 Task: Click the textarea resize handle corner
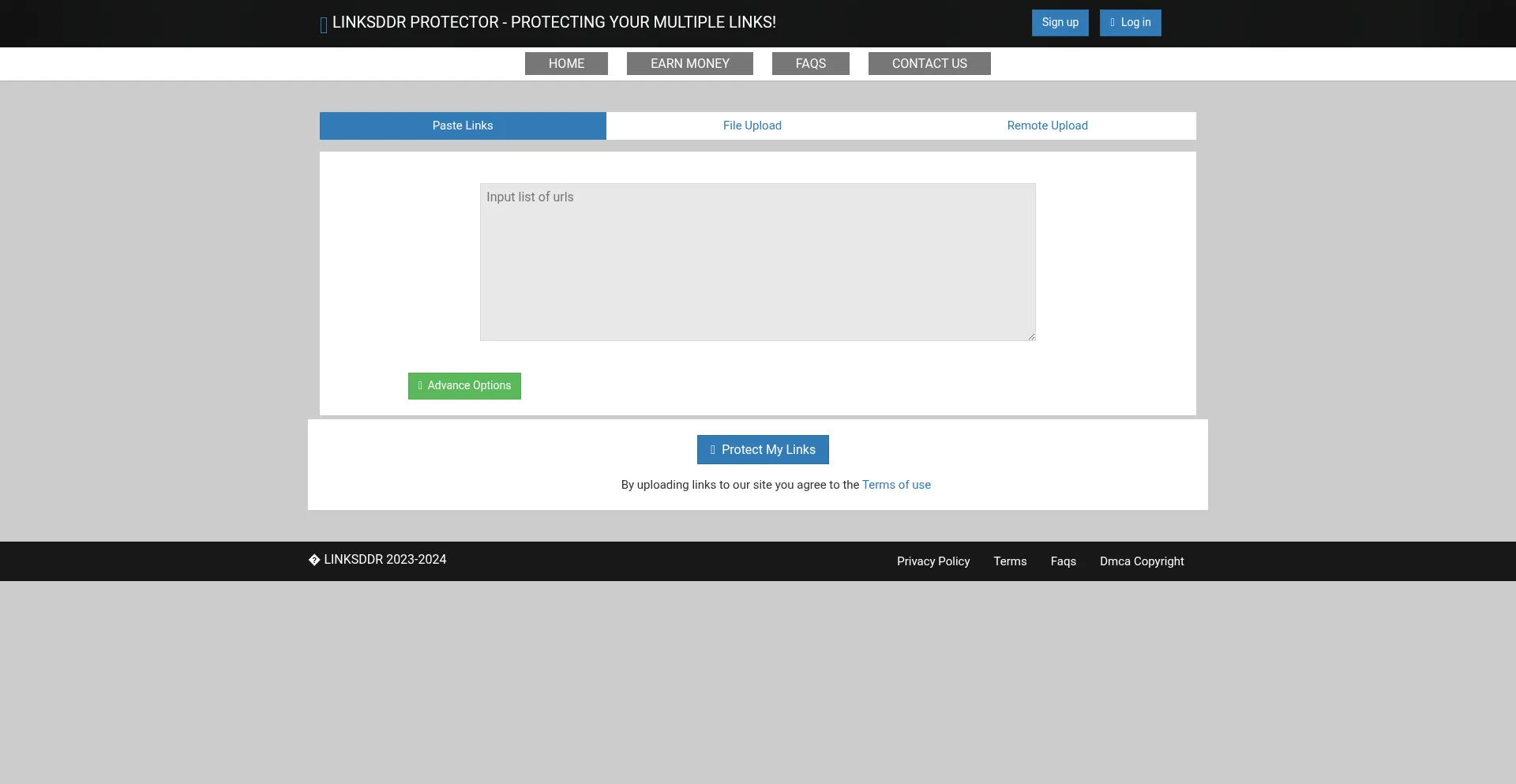(1030, 336)
